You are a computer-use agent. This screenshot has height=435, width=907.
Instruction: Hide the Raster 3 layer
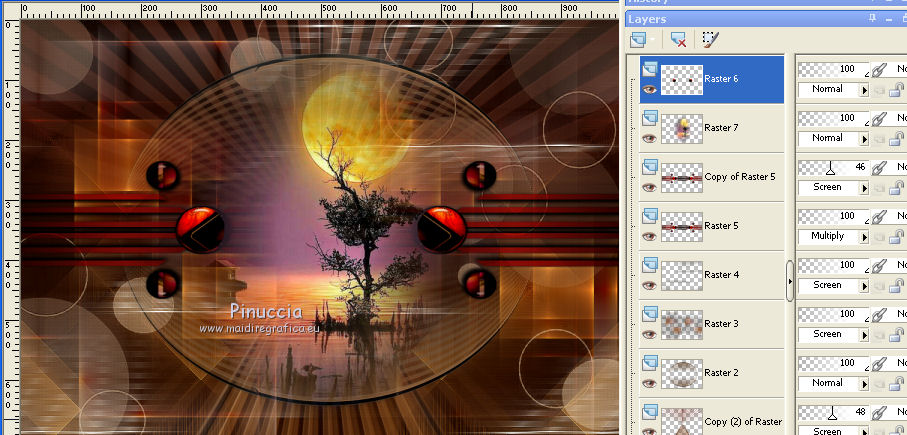click(x=649, y=334)
